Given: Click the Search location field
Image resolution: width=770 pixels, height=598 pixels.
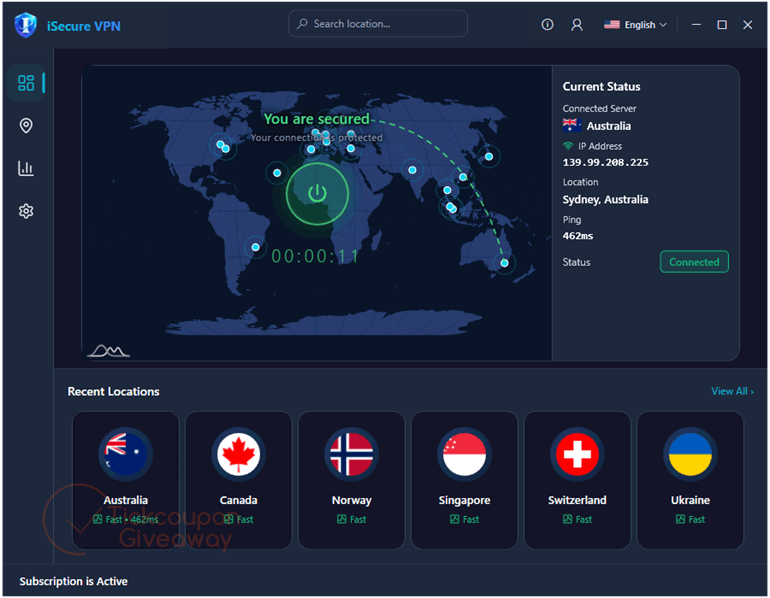Looking at the screenshot, I should click(378, 24).
